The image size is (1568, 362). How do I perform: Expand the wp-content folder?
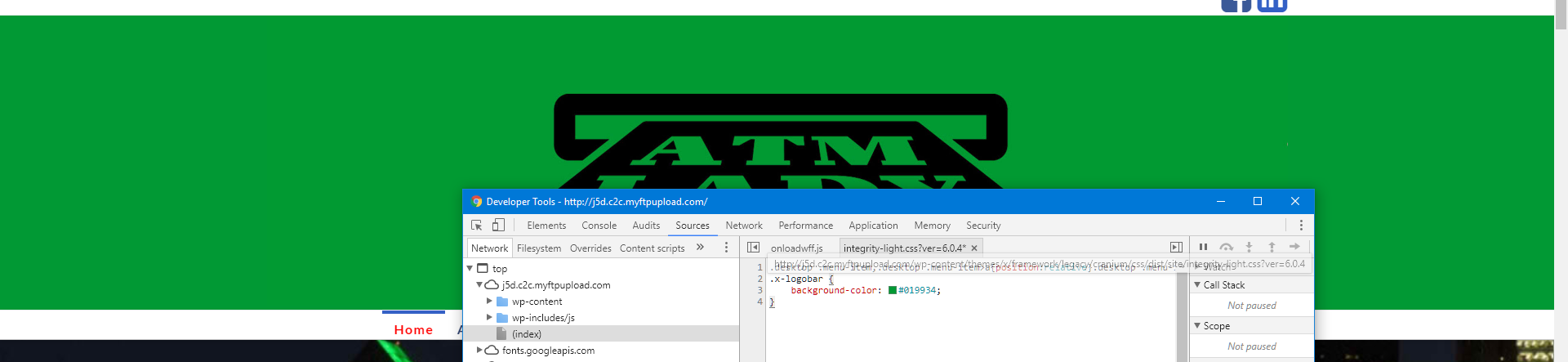(x=489, y=302)
